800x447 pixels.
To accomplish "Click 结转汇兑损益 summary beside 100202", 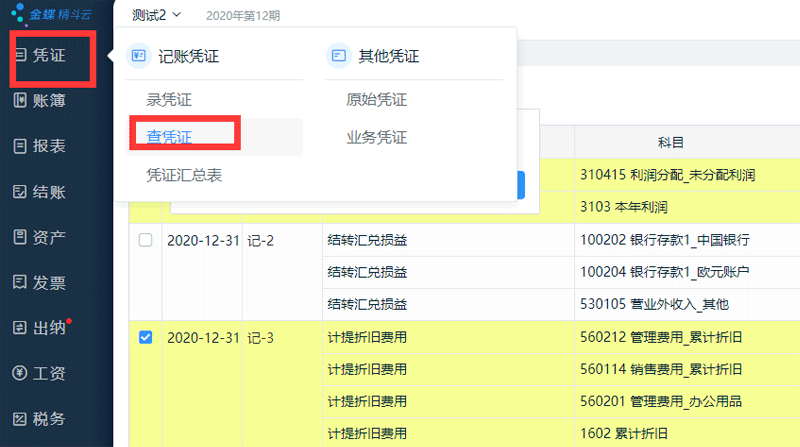I will point(367,240).
